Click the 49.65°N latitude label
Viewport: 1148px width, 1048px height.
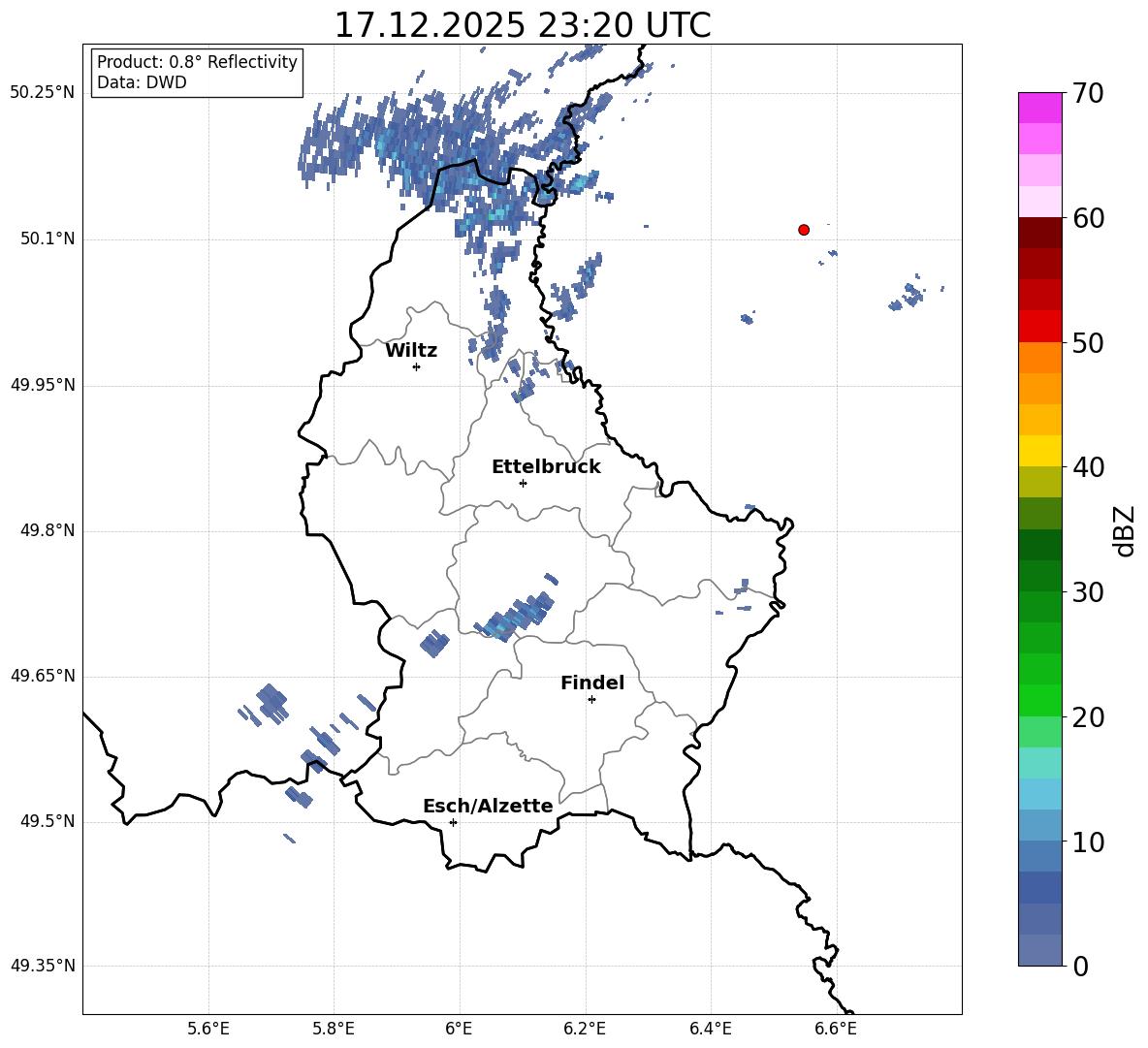point(43,676)
